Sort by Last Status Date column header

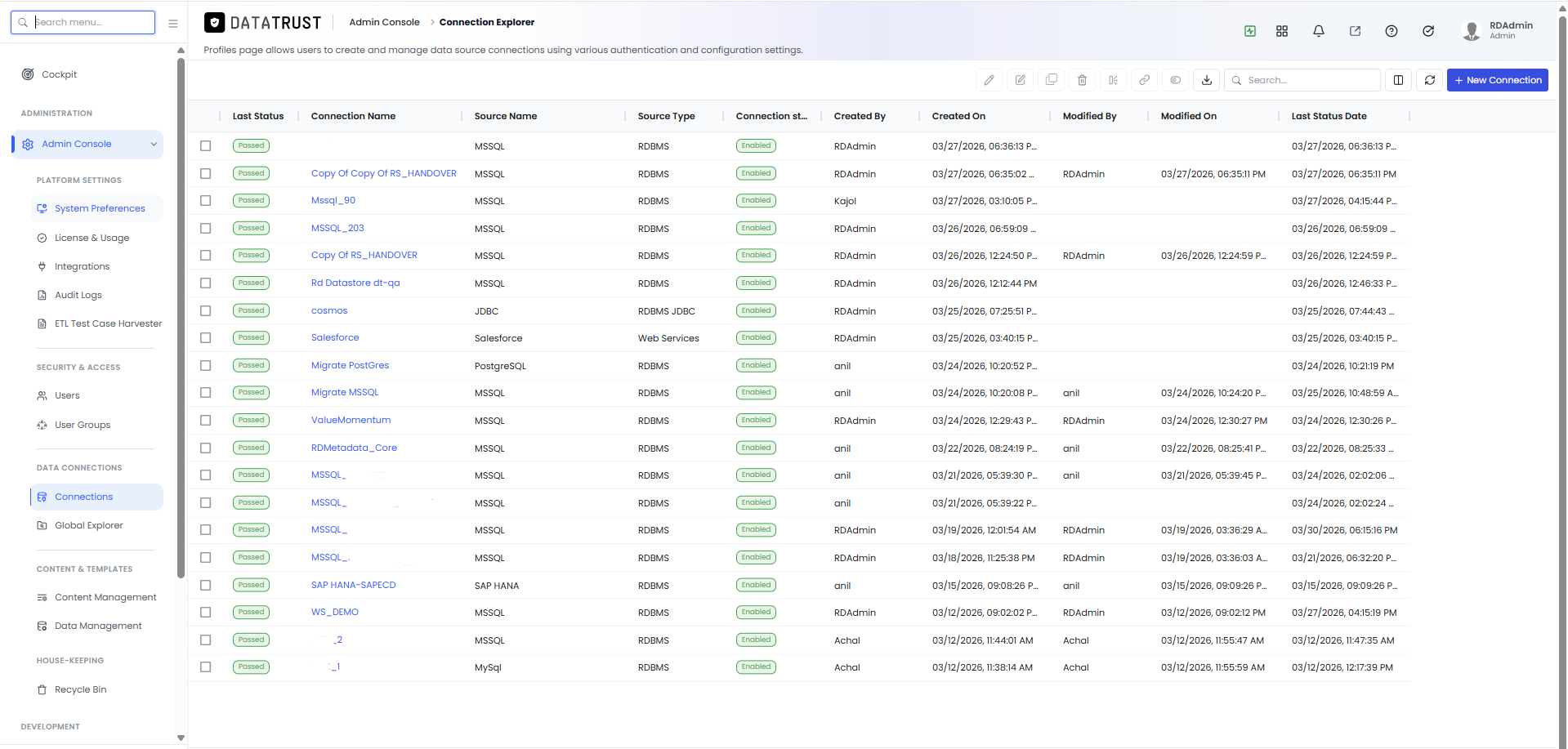pos(1329,116)
